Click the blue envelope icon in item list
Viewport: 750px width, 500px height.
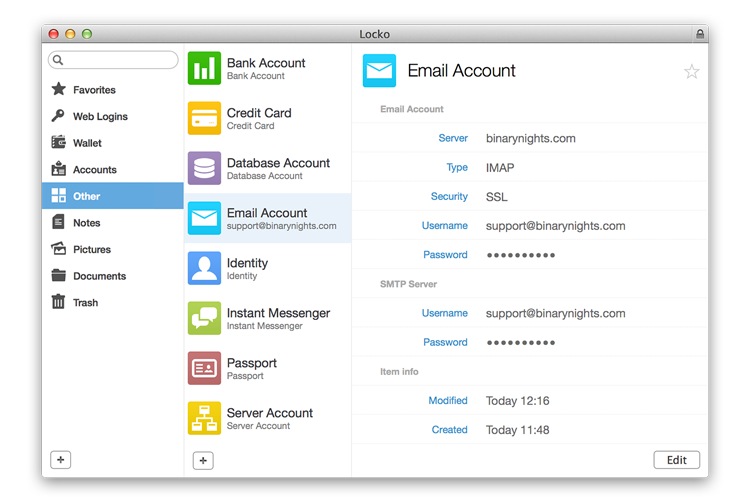coord(204,218)
